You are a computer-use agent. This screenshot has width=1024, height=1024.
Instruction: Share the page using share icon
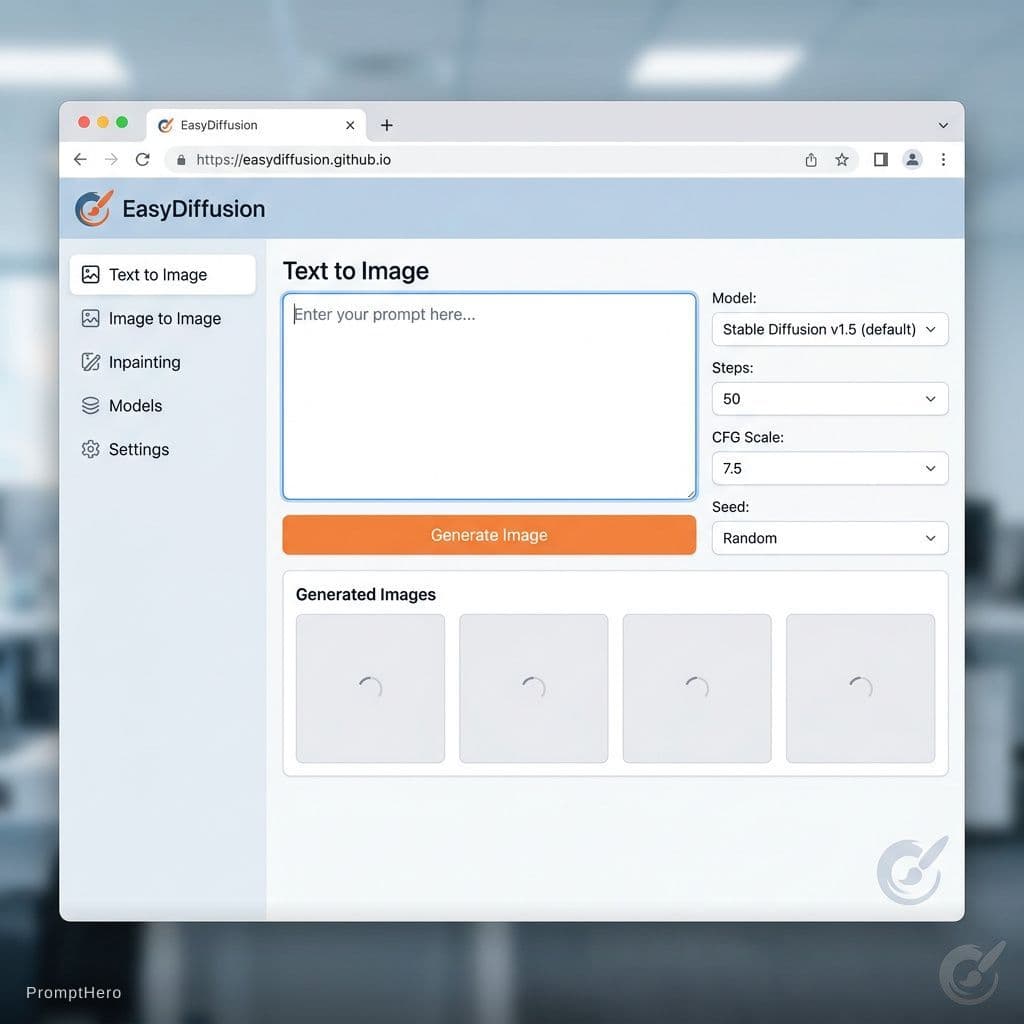(810, 159)
